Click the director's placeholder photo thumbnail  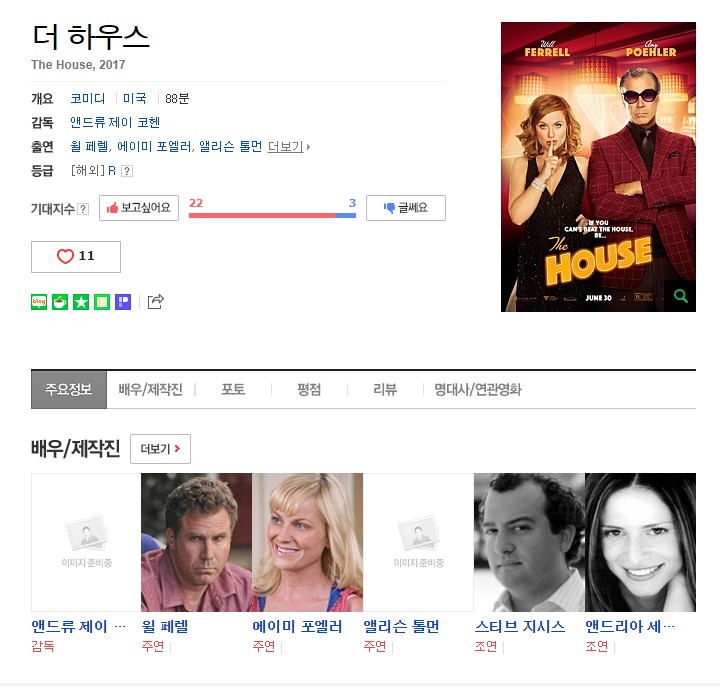86,542
